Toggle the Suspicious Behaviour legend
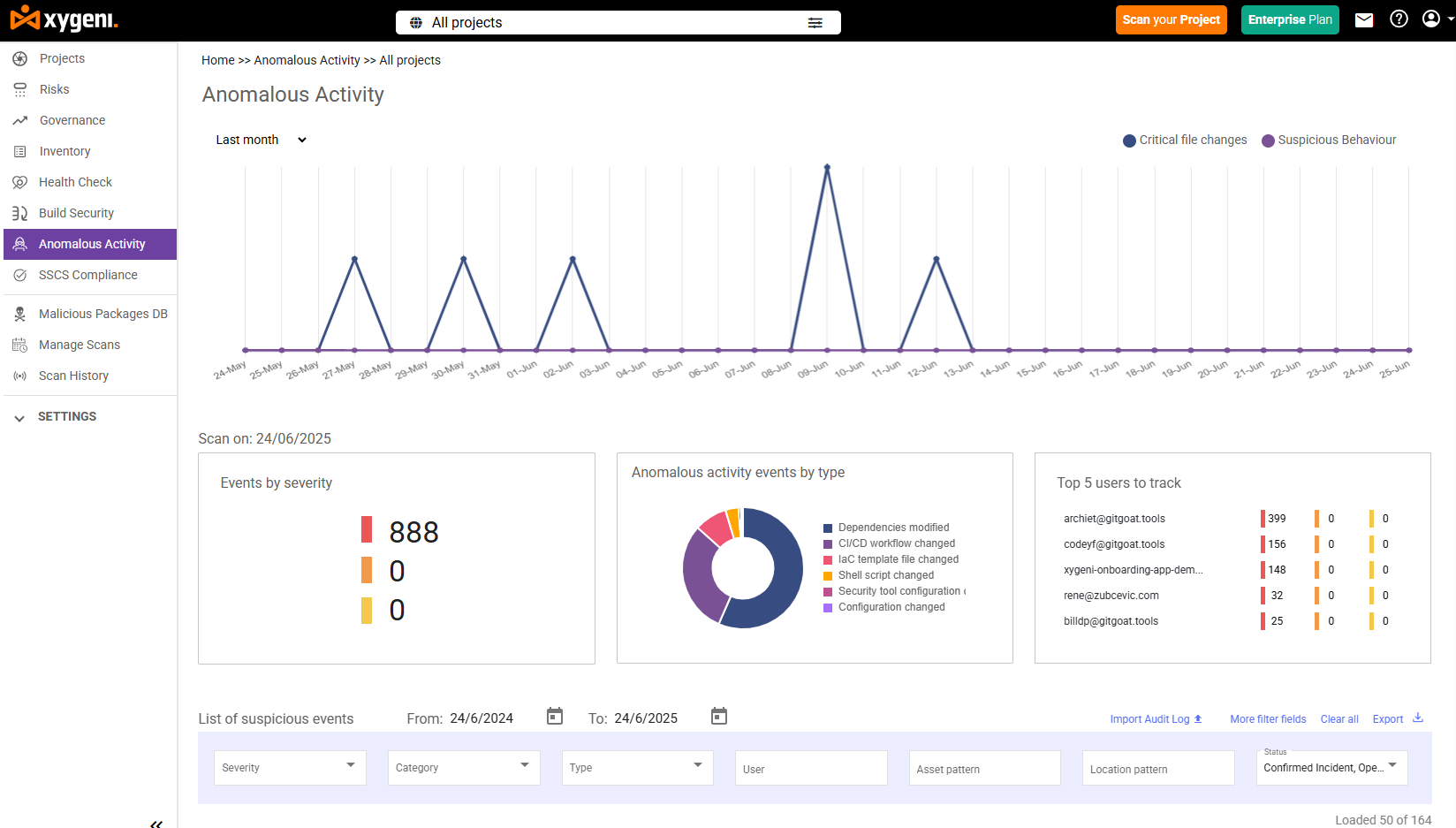The image size is (1456, 828). 1329,140
